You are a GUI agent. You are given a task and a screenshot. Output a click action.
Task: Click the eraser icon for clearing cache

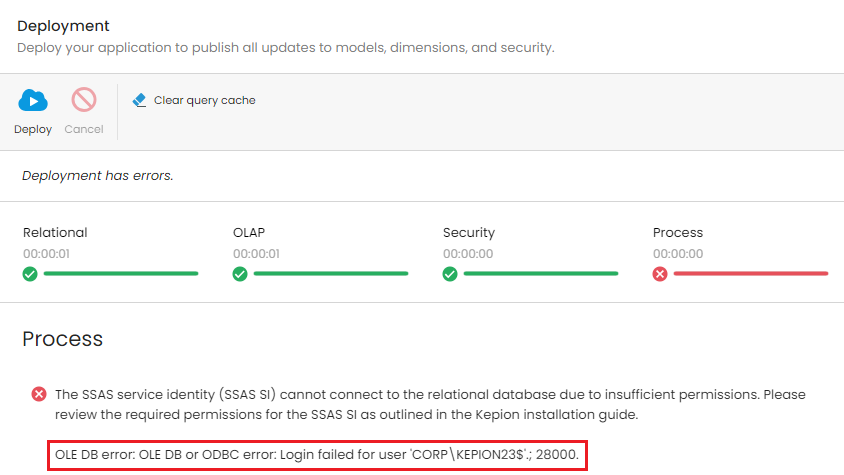point(139,100)
